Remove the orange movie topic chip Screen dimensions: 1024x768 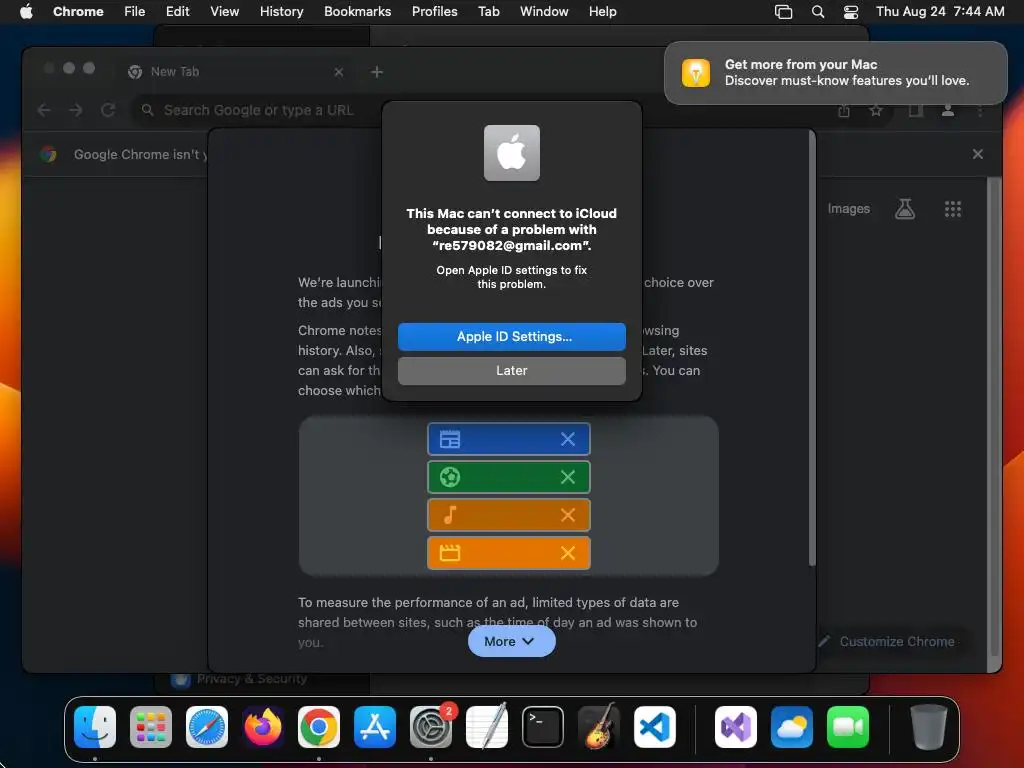pyautogui.click(x=568, y=553)
